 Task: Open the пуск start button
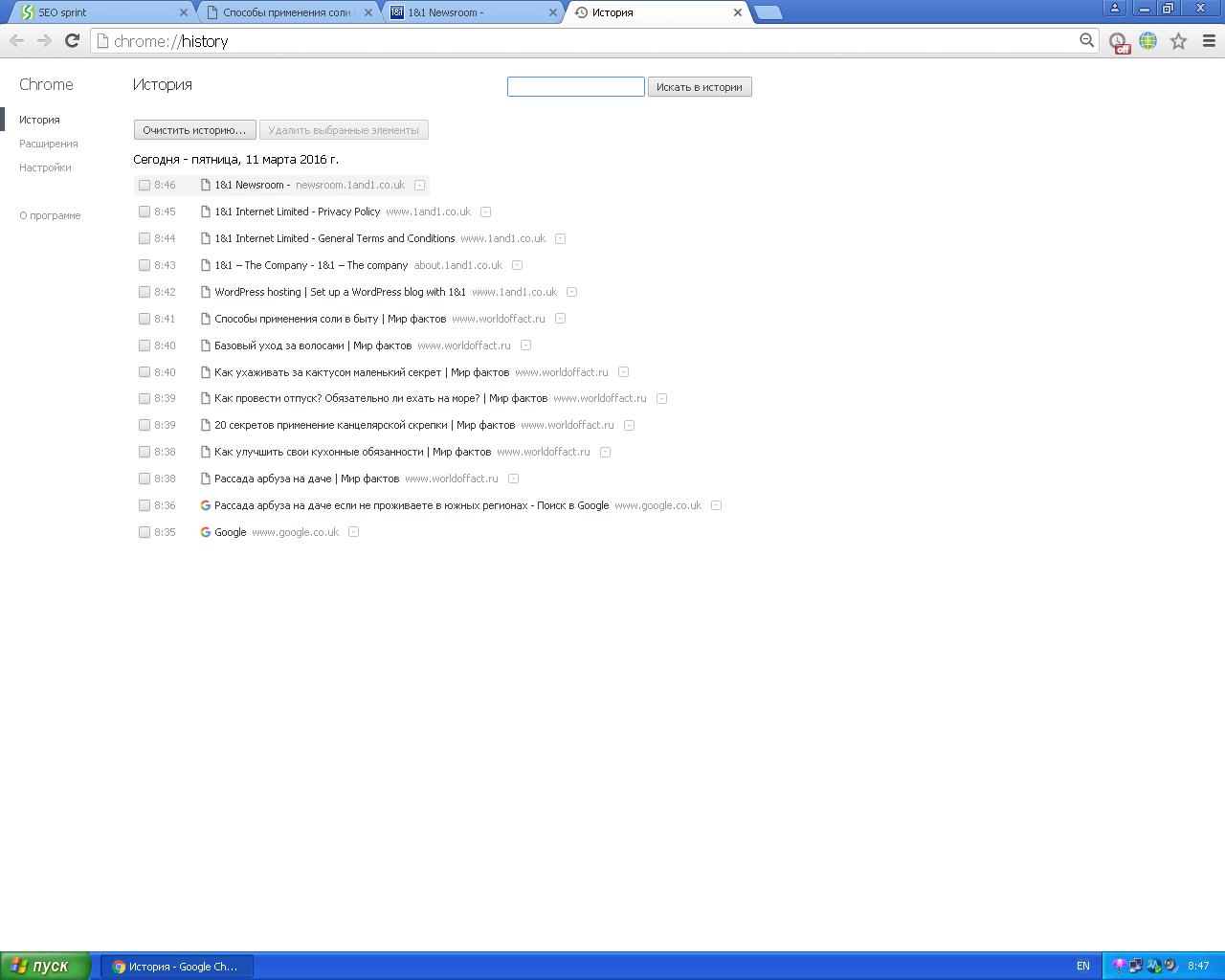45,966
